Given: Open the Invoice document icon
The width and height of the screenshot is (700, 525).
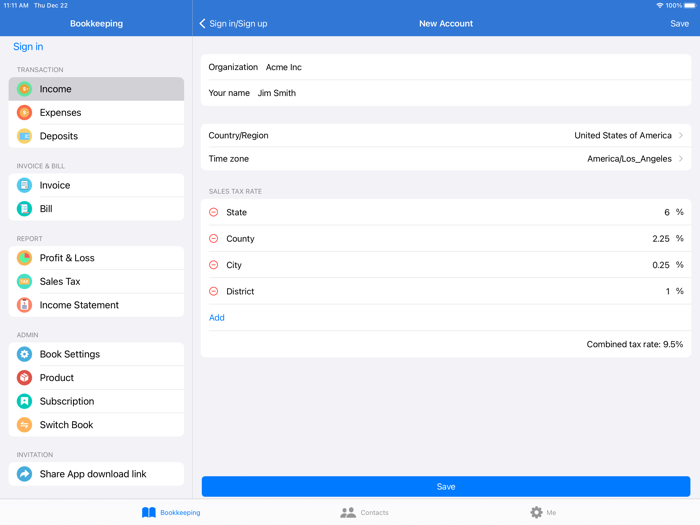Looking at the screenshot, I should click(25, 185).
